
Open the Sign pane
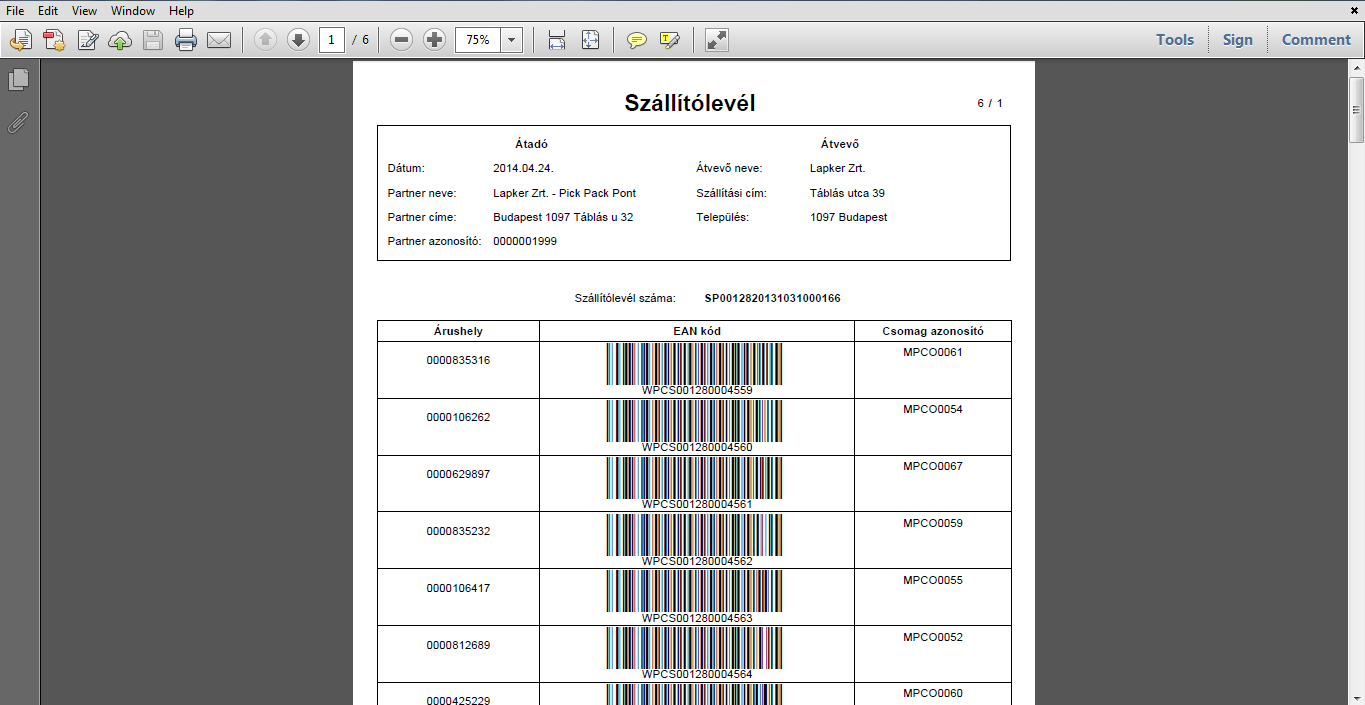tap(1237, 40)
